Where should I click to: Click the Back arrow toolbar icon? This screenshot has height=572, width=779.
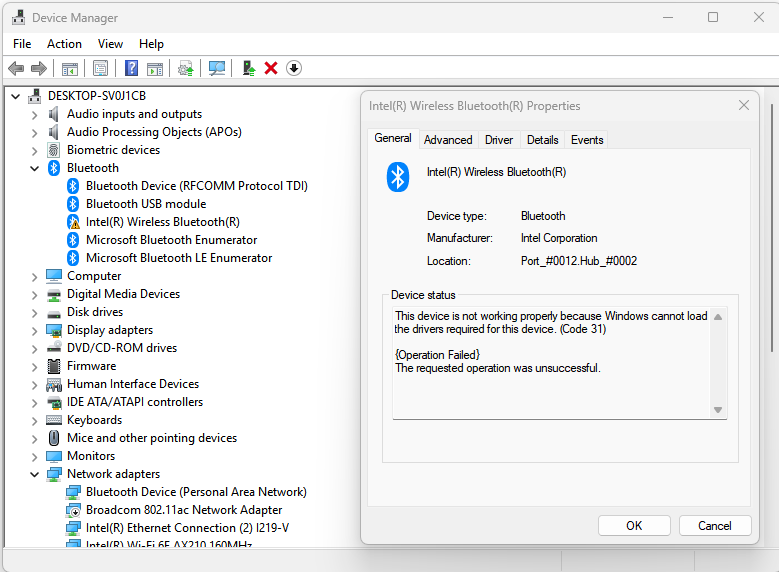point(16,68)
